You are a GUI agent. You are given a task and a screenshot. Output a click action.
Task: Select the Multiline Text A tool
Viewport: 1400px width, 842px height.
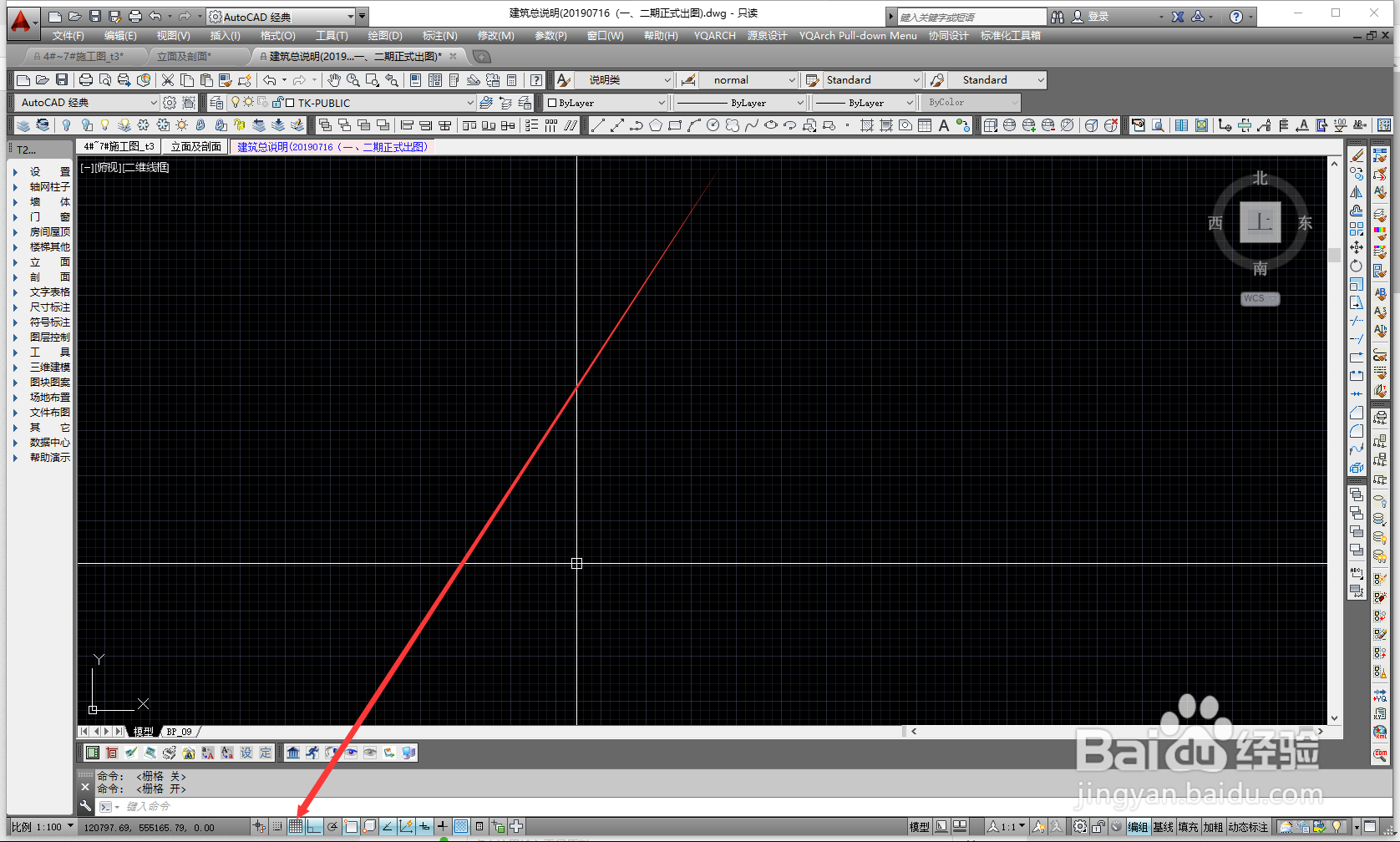[944, 125]
